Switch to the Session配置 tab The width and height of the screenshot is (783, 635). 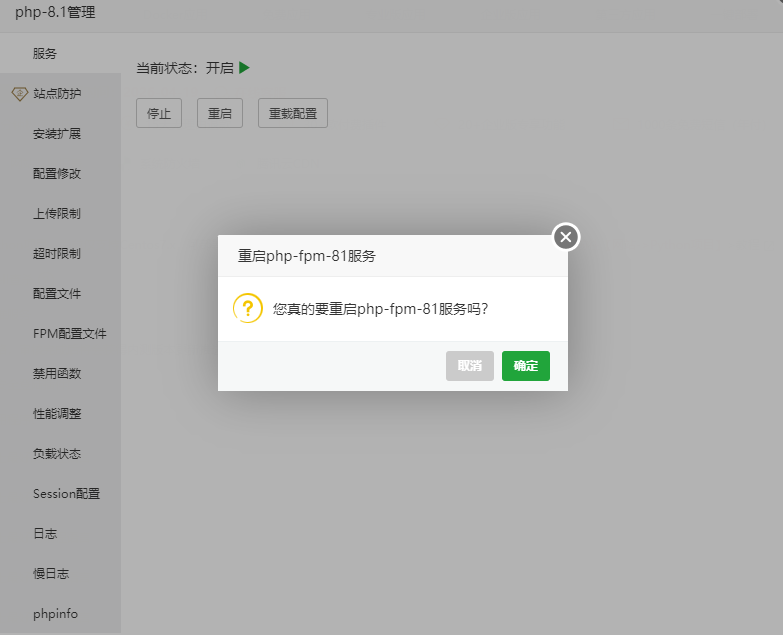click(66, 493)
